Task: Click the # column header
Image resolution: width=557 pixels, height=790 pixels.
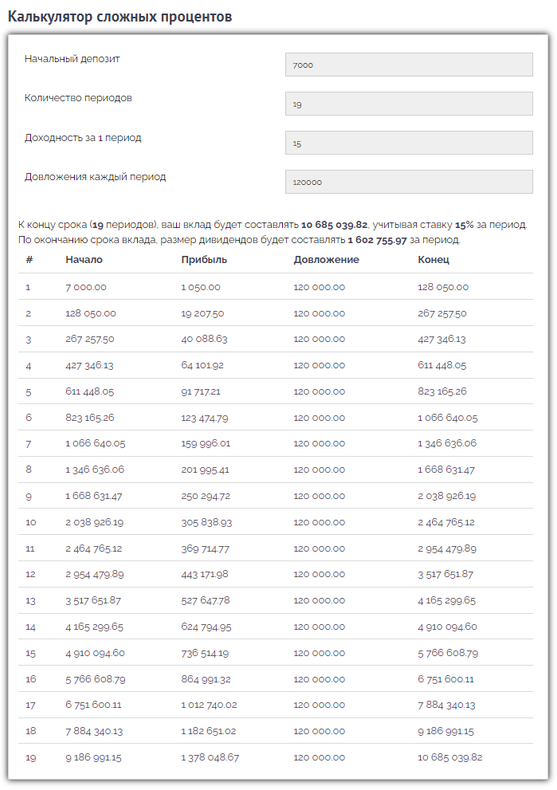Action: 29,260
